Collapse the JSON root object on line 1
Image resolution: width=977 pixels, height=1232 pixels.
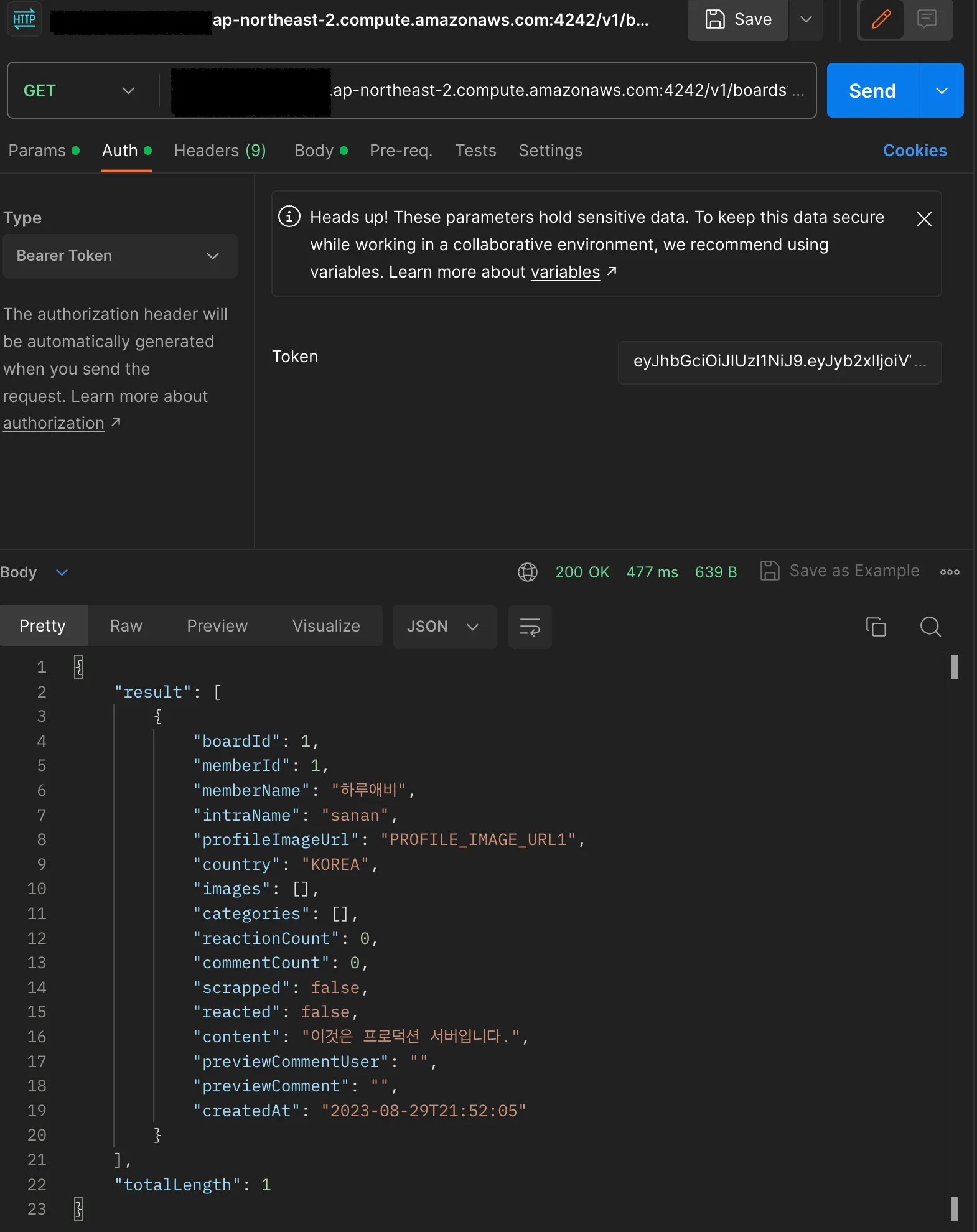[79, 667]
